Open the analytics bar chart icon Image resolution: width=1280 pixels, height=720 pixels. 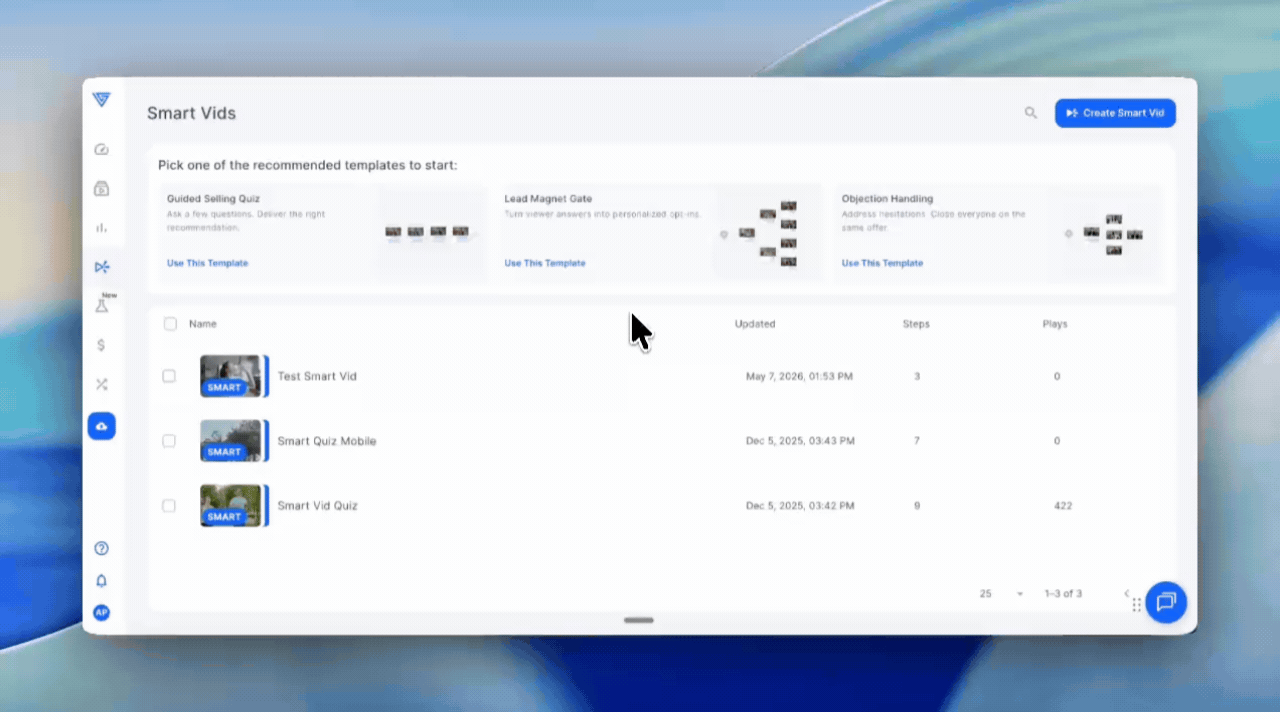click(101, 227)
